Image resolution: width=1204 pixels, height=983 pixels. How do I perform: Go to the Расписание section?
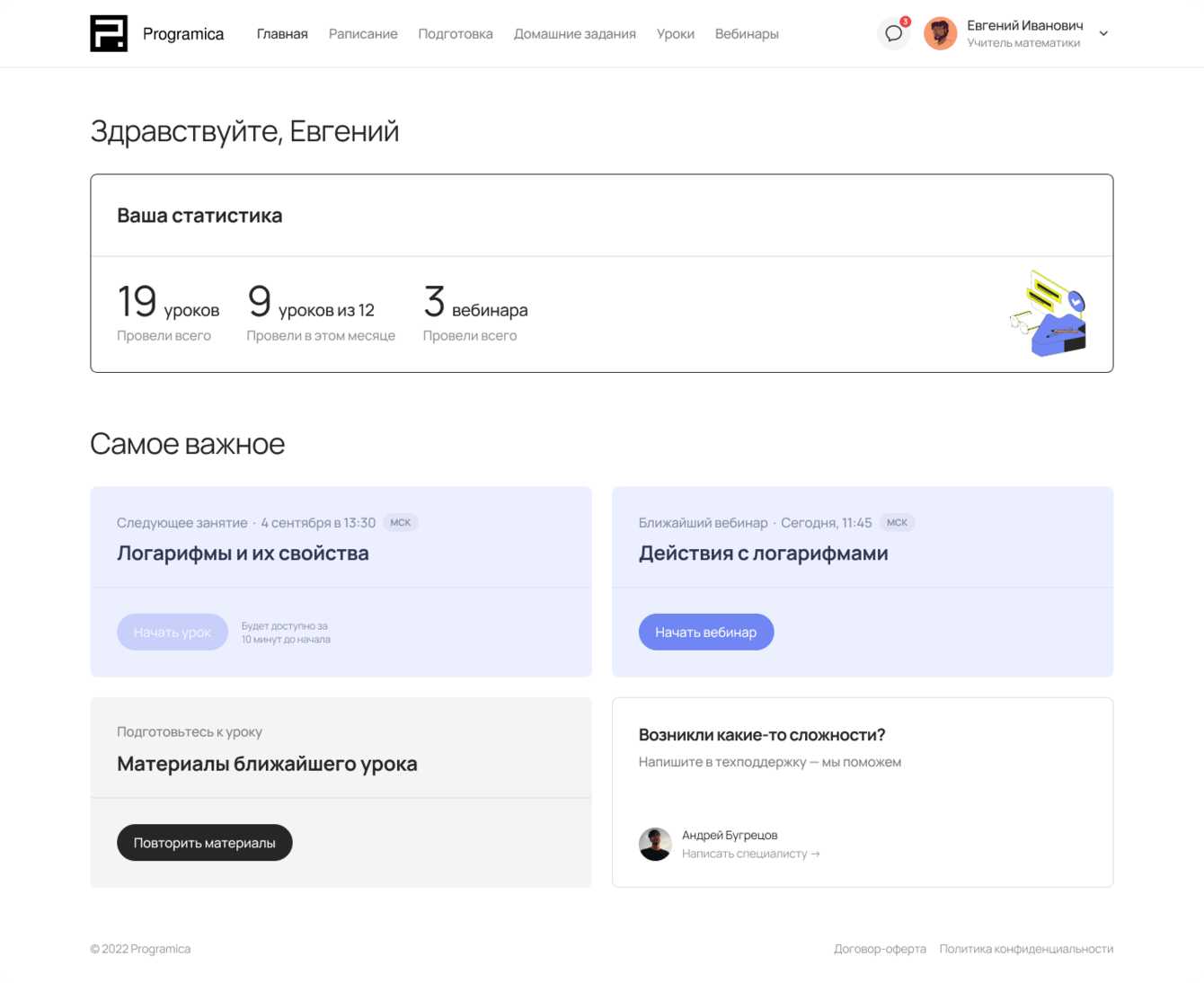363,34
